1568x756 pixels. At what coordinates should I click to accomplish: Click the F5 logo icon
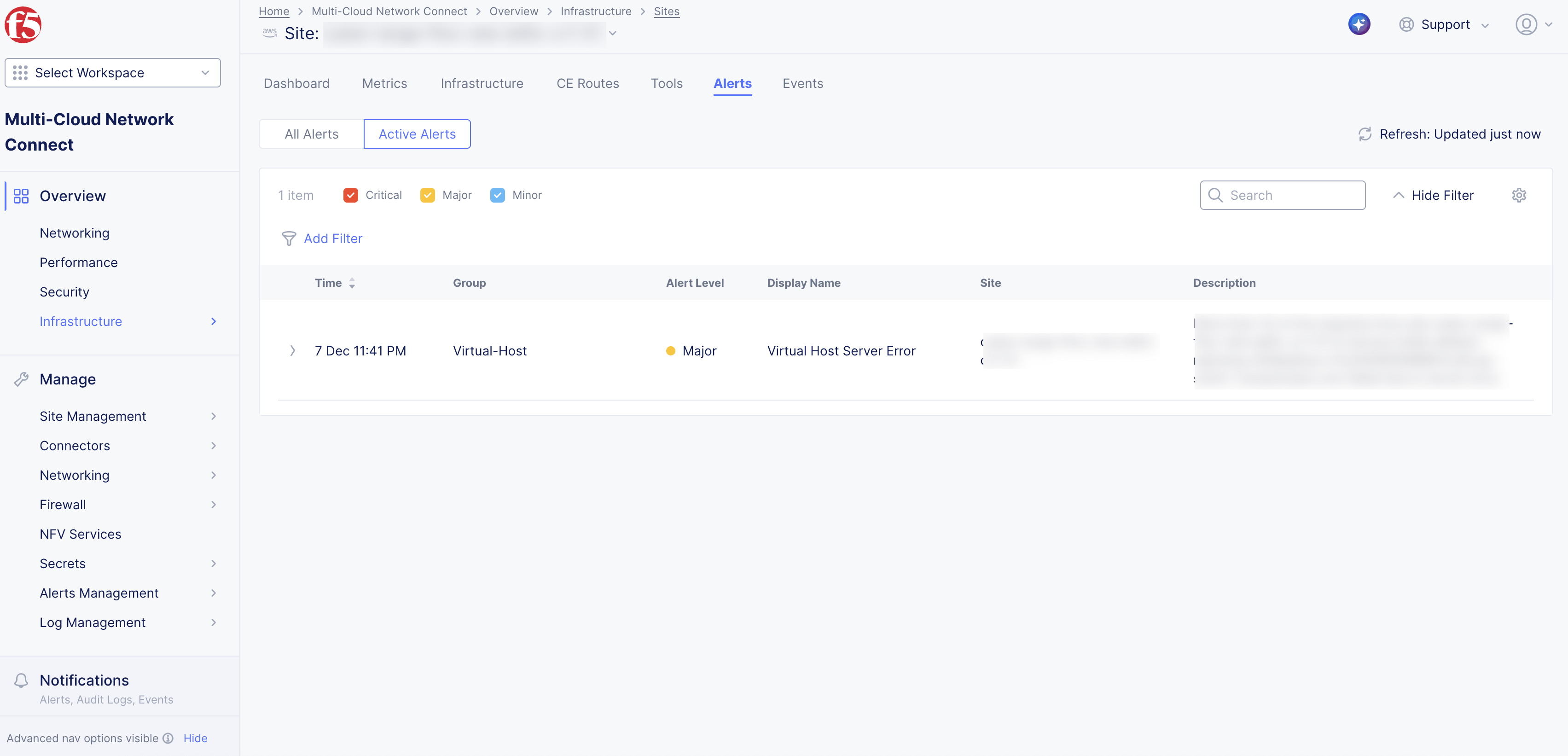click(x=23, y=25)
